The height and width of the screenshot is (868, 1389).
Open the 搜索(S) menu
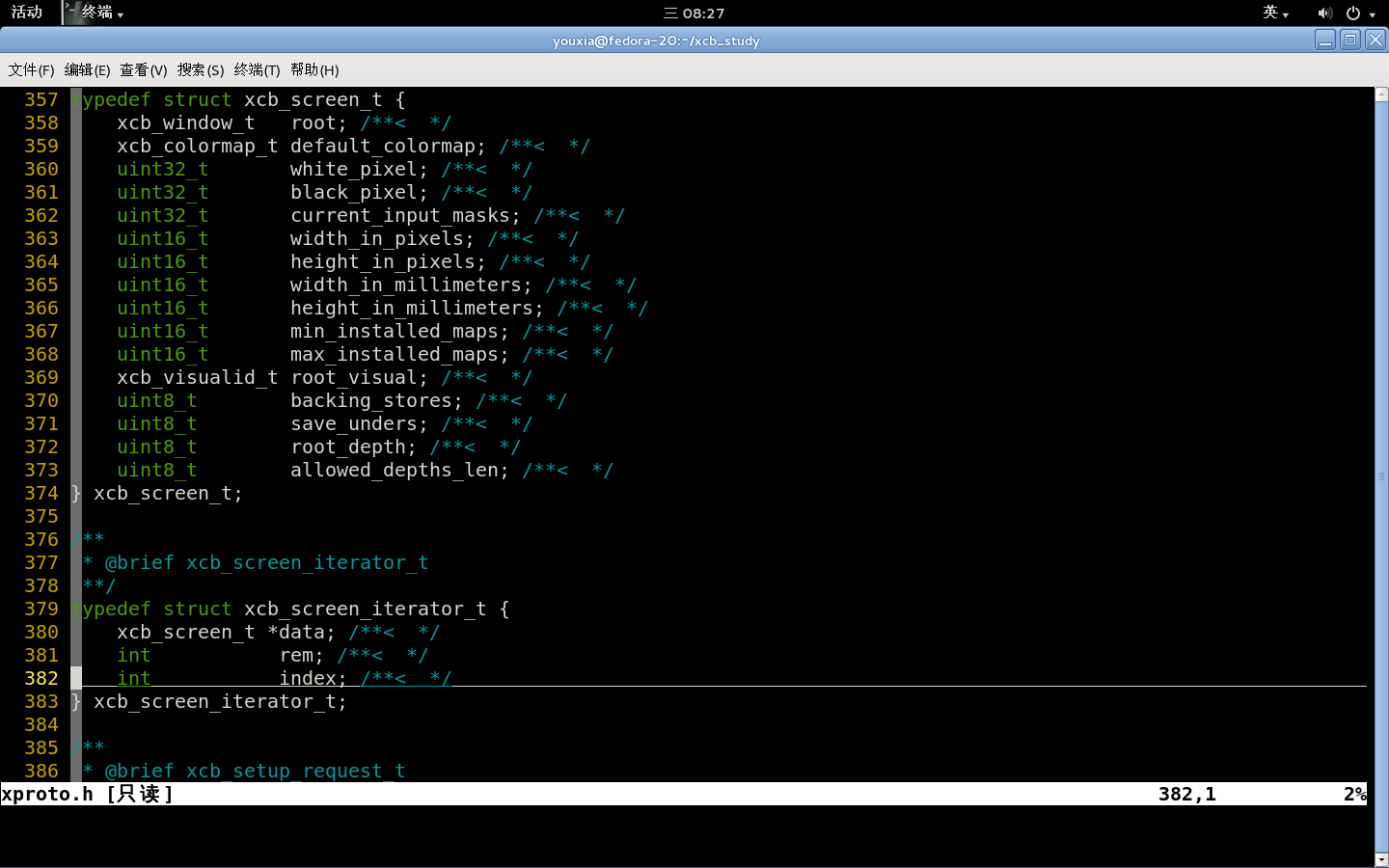coord(200,69)
